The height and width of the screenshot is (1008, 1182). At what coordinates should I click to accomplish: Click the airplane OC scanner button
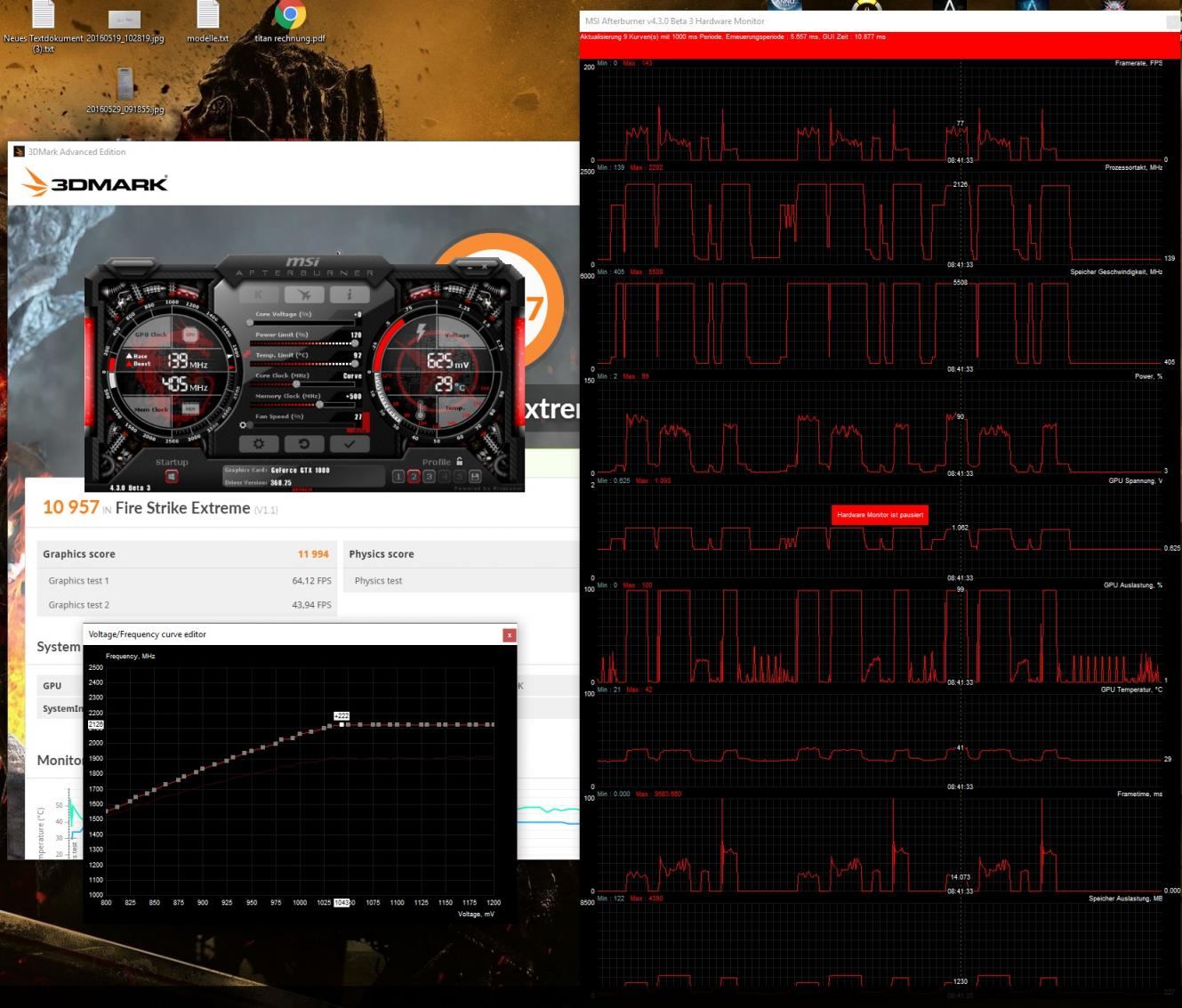point(304,294)
